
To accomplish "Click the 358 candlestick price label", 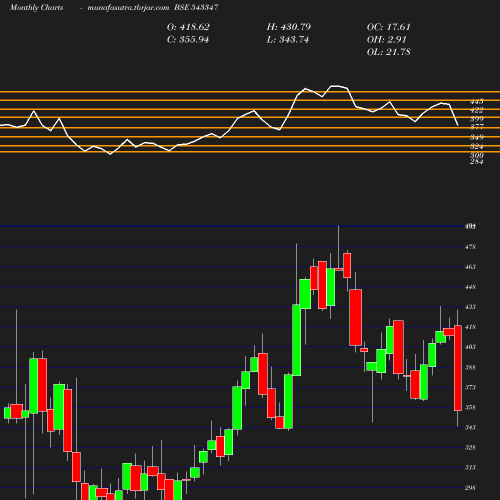I will (x=470, y=408).
